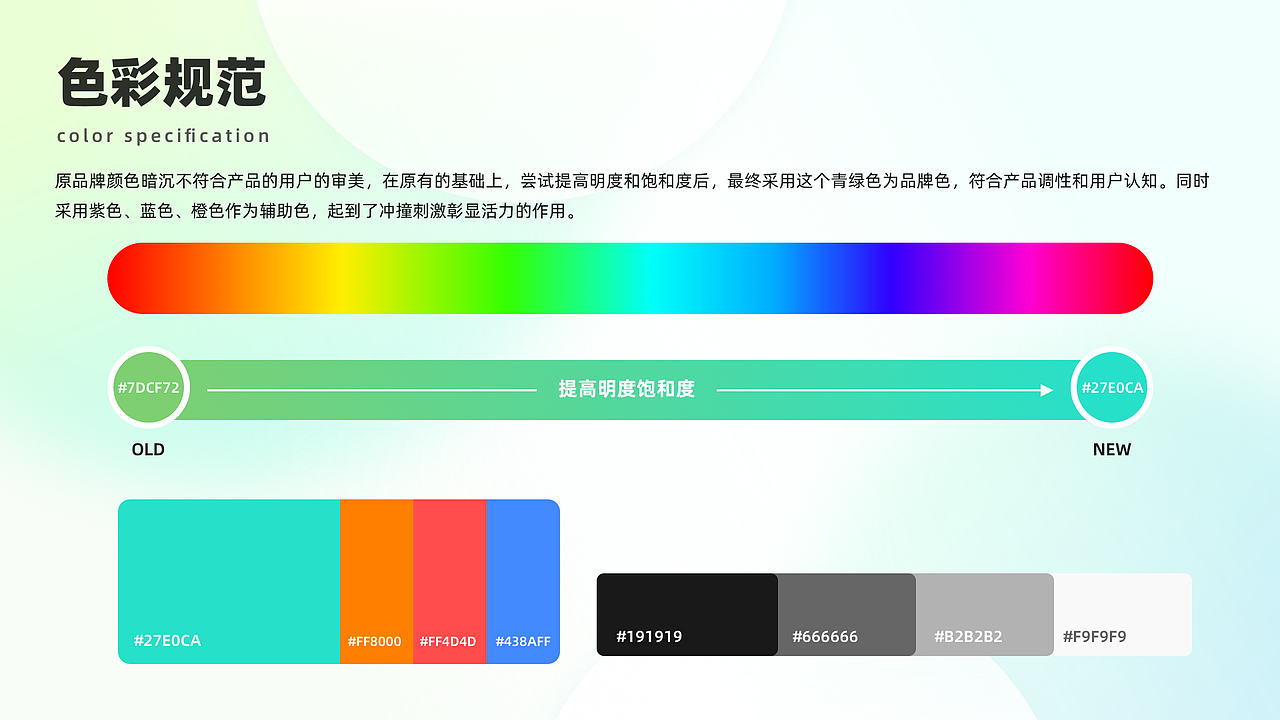Click the NEW text label
The width and height of the screenshot is (1280, 720).
pyautogui.click(x=1111, y=449)
